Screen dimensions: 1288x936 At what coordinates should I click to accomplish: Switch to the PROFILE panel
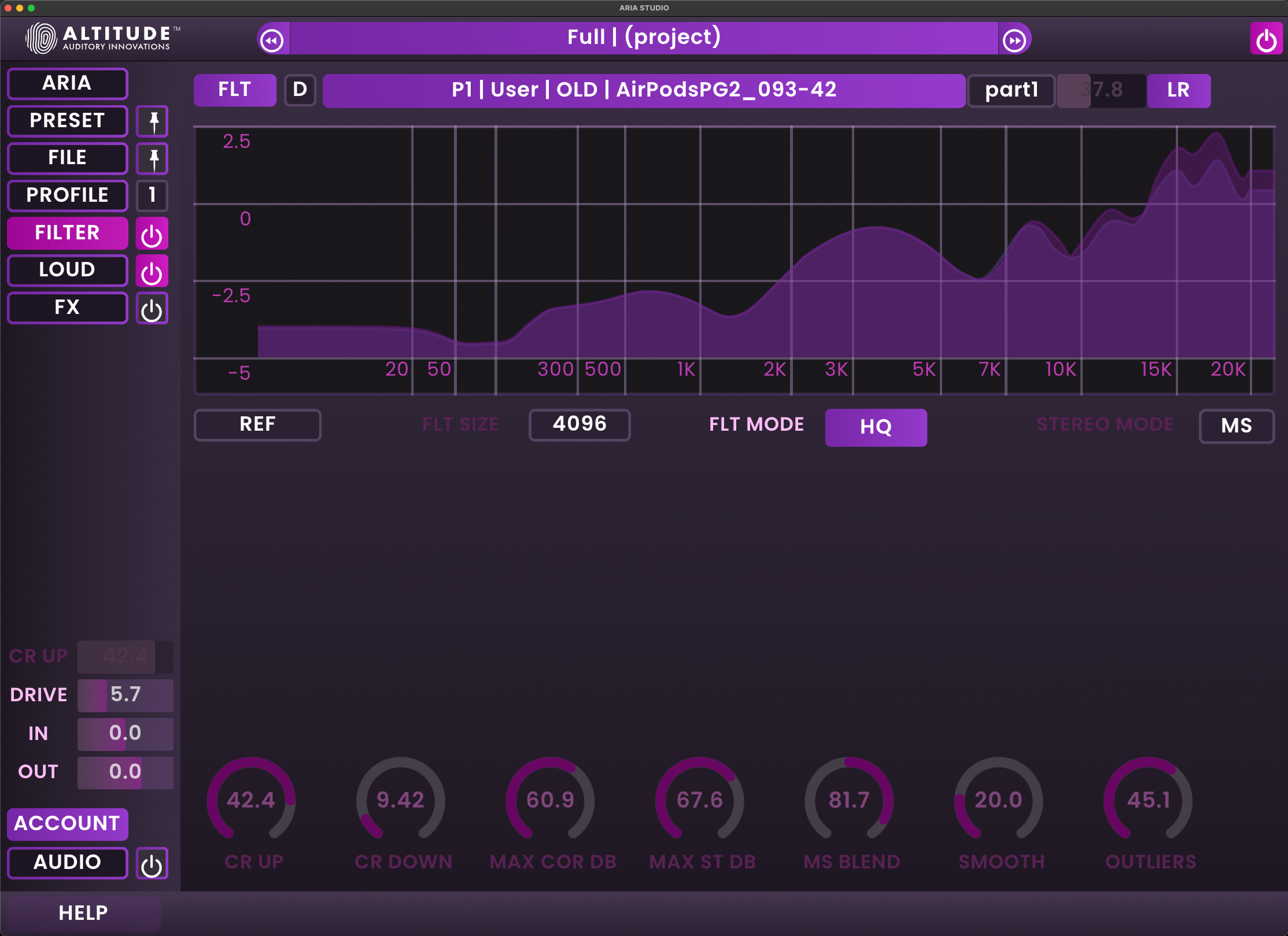pos(67,195)
